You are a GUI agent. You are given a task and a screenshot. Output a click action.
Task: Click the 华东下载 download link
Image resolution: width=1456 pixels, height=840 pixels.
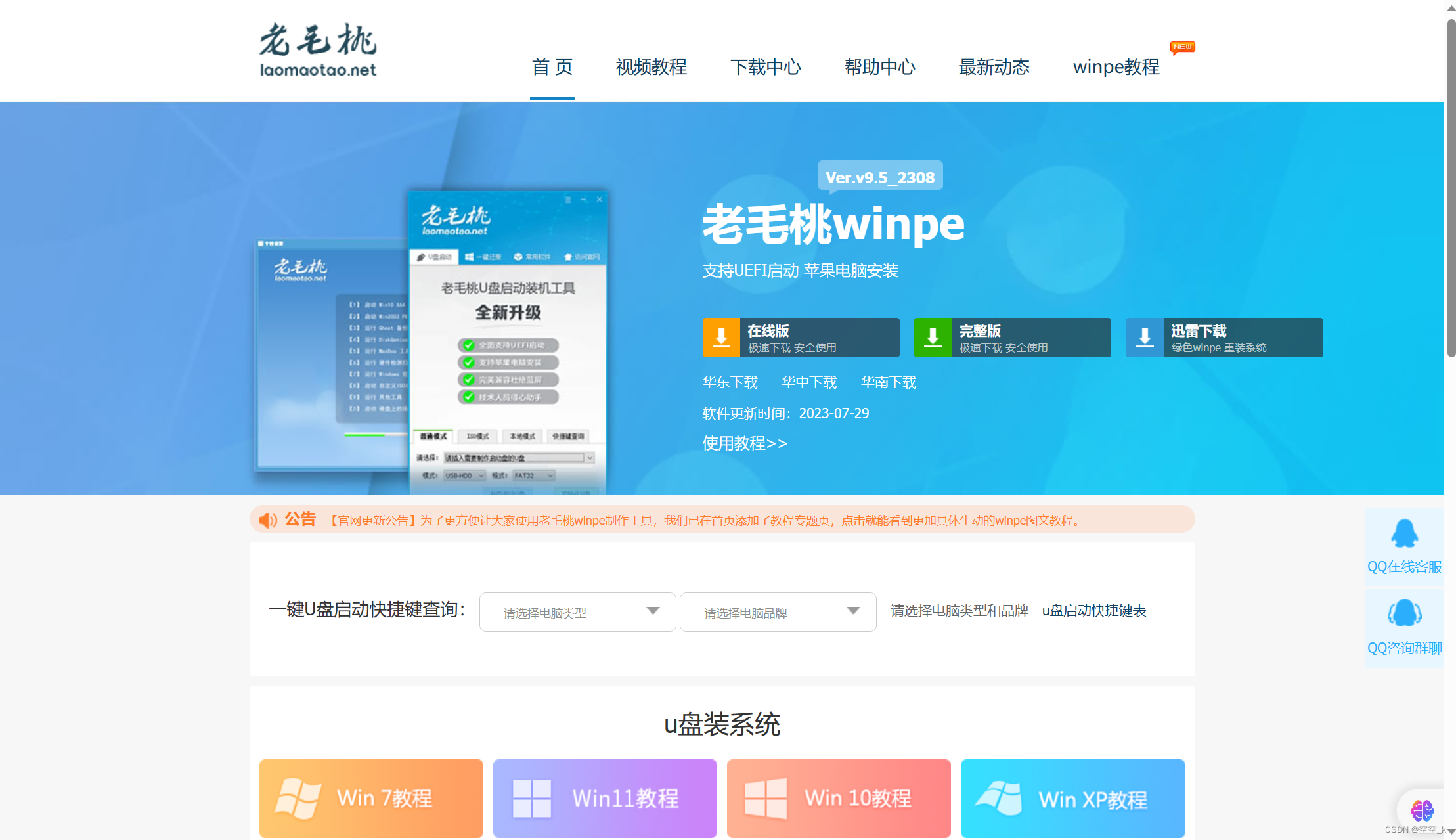click(x=730, y=382)
